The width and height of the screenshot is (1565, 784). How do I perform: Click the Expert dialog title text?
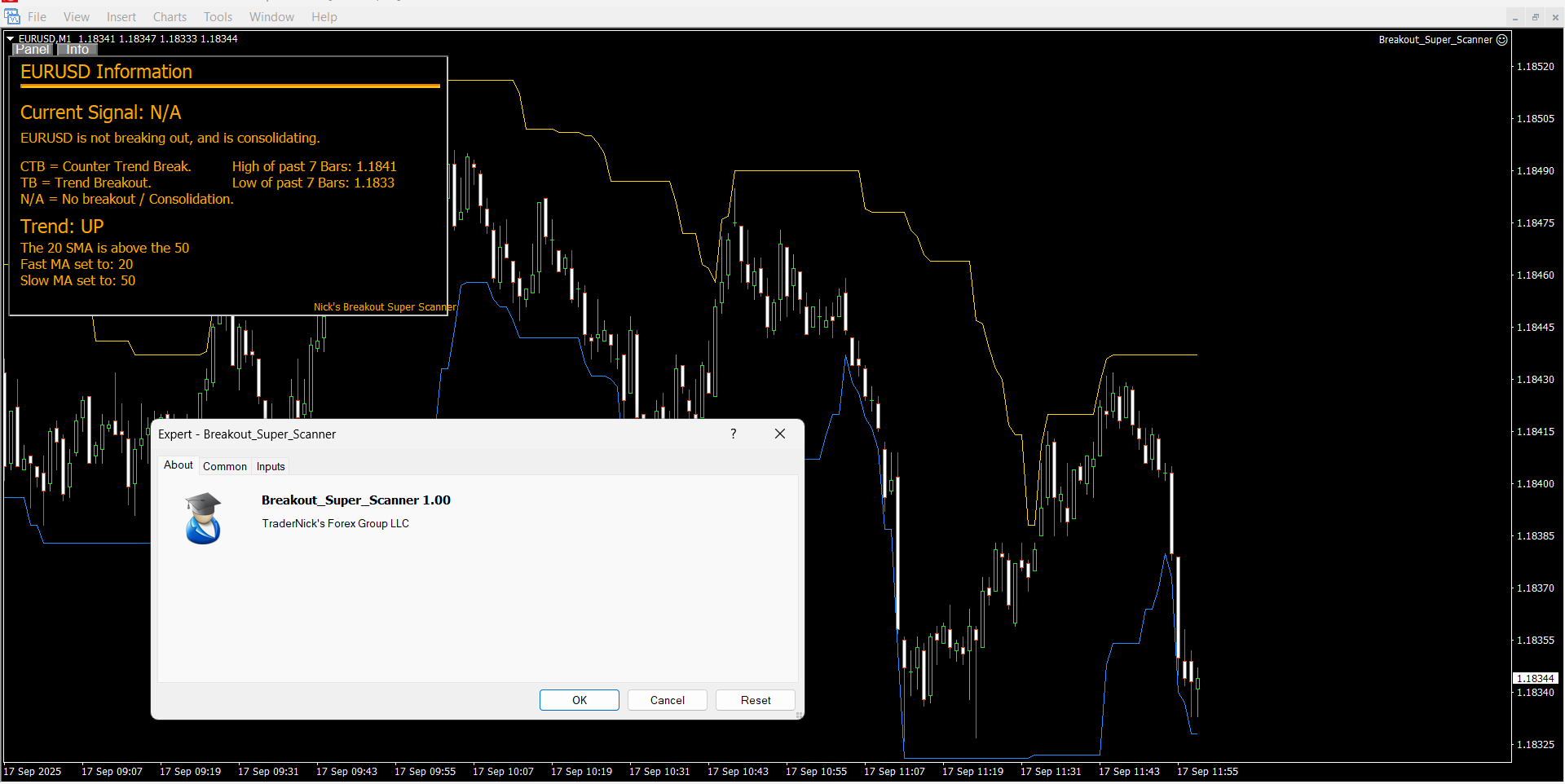click(x=247, y=434)
